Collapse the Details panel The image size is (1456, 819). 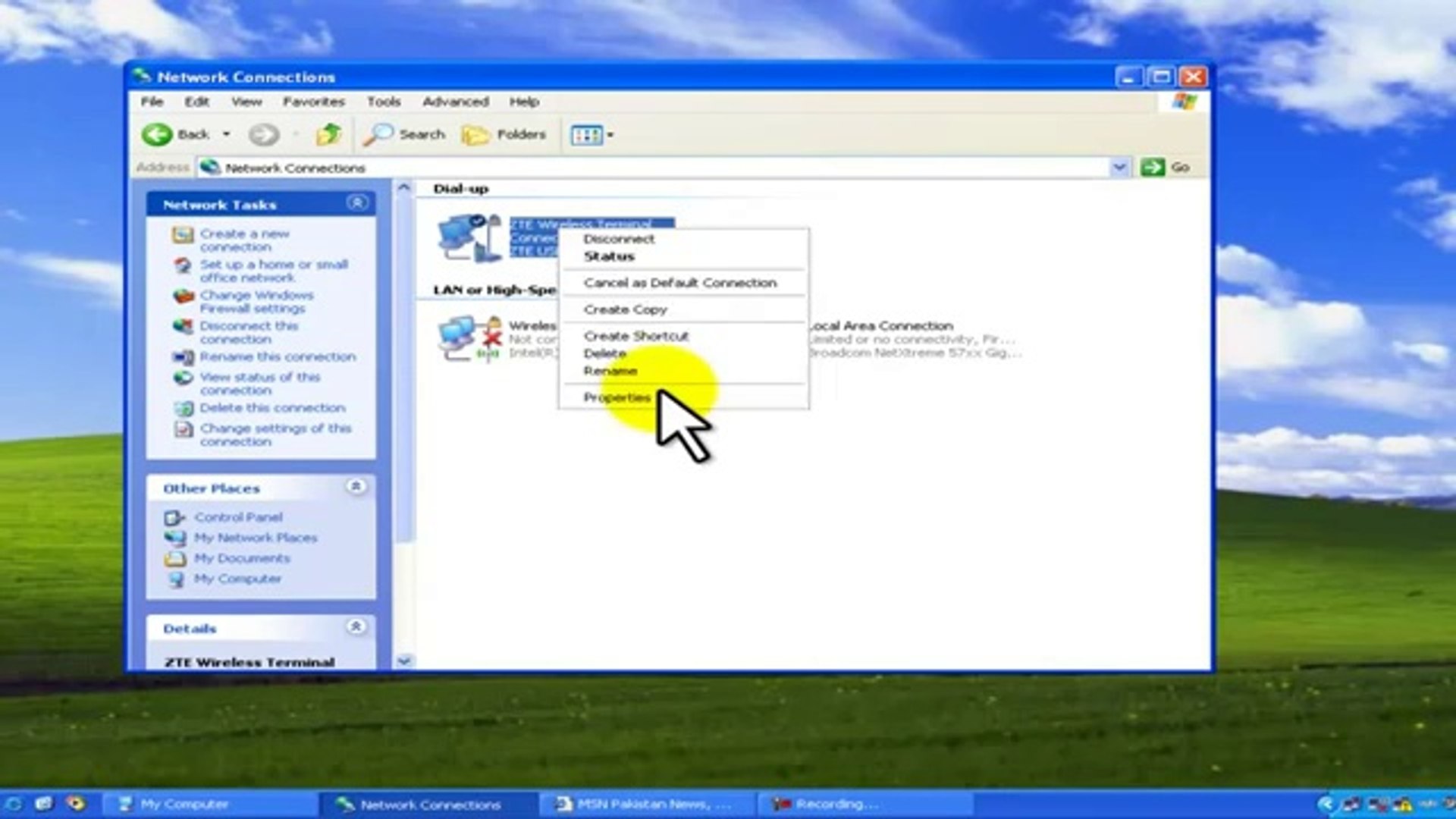pos(356,627)
